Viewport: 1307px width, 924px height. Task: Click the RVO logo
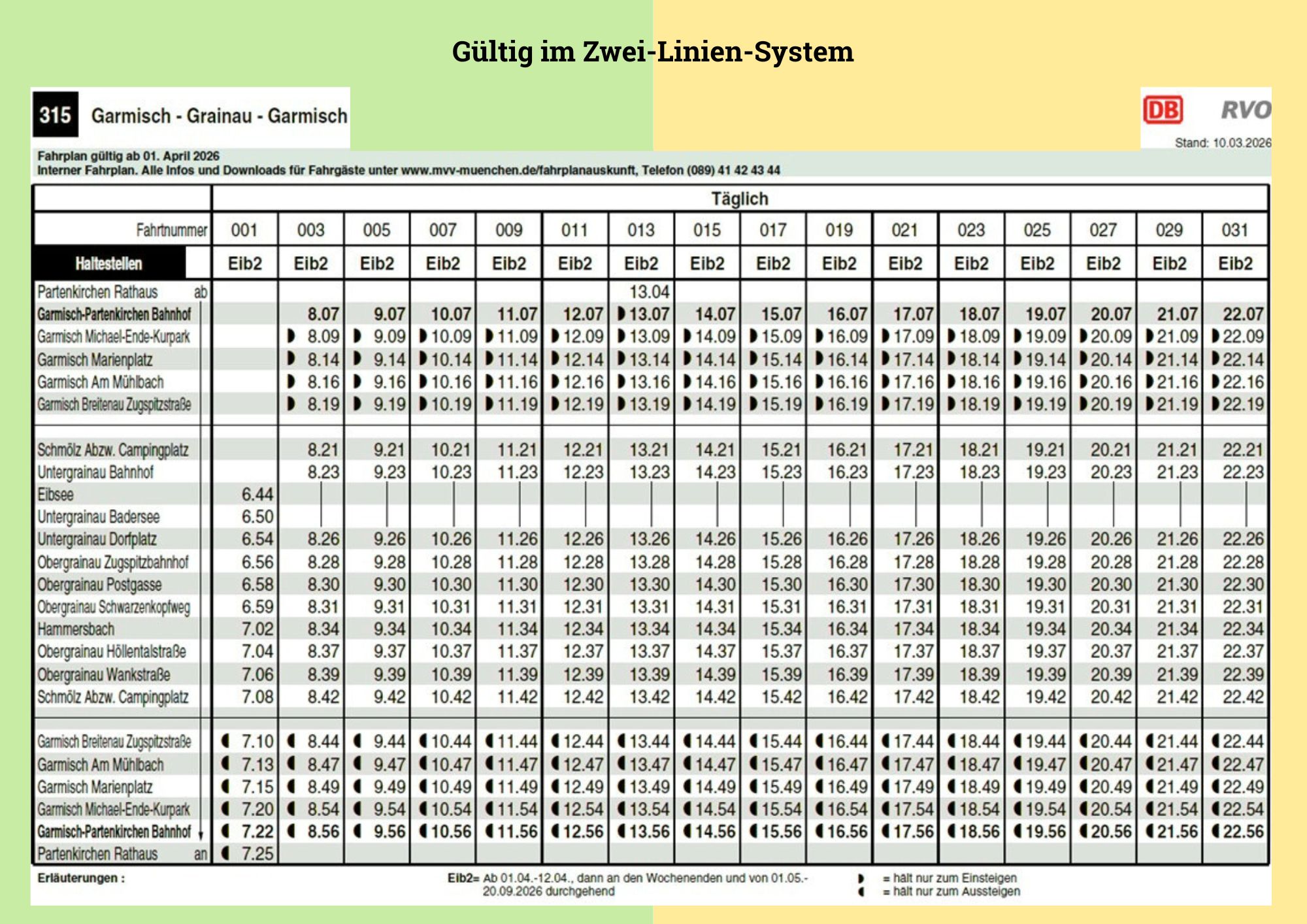point(1246,110)
